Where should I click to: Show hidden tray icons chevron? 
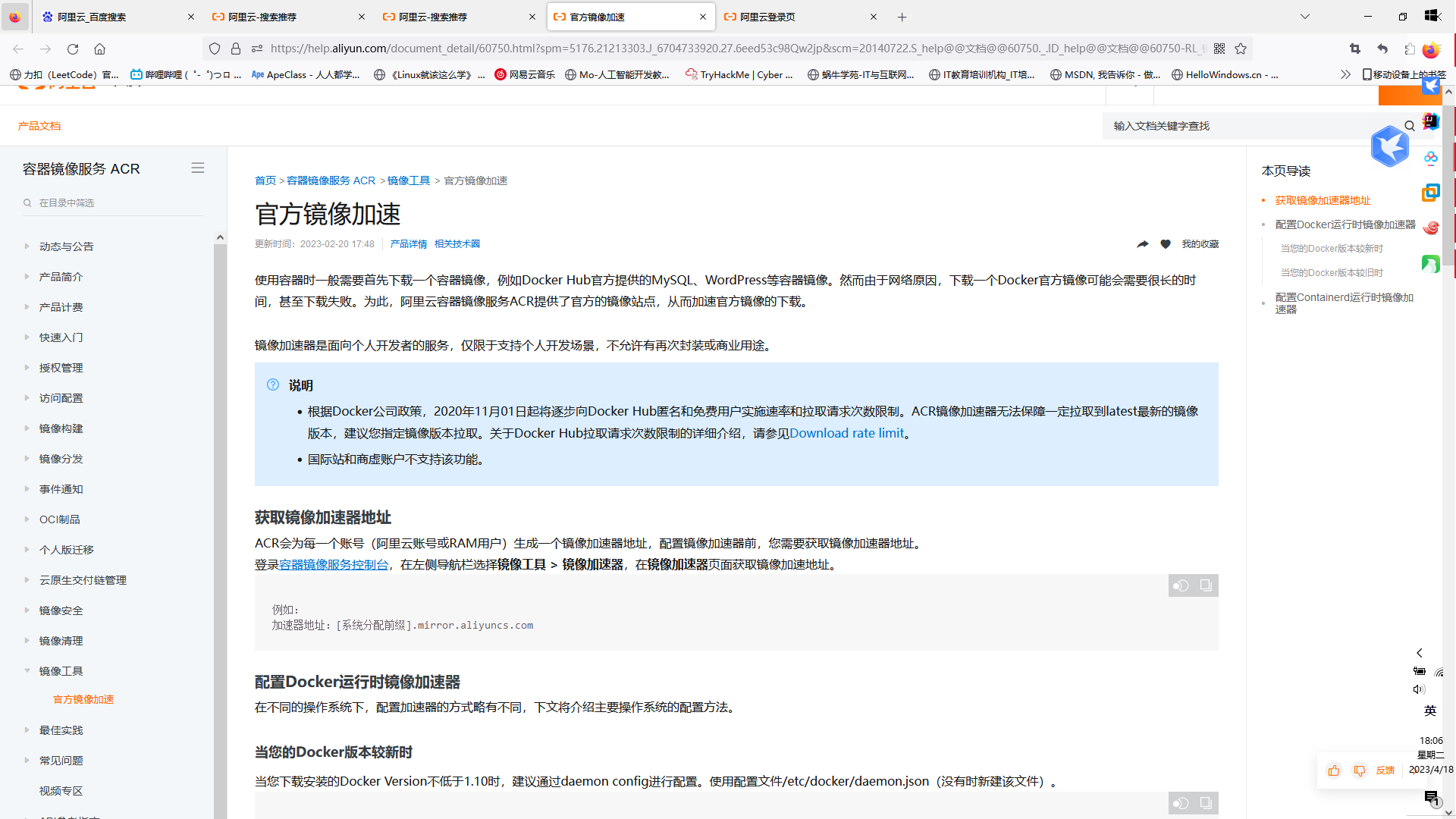[x=1420, y=653]
